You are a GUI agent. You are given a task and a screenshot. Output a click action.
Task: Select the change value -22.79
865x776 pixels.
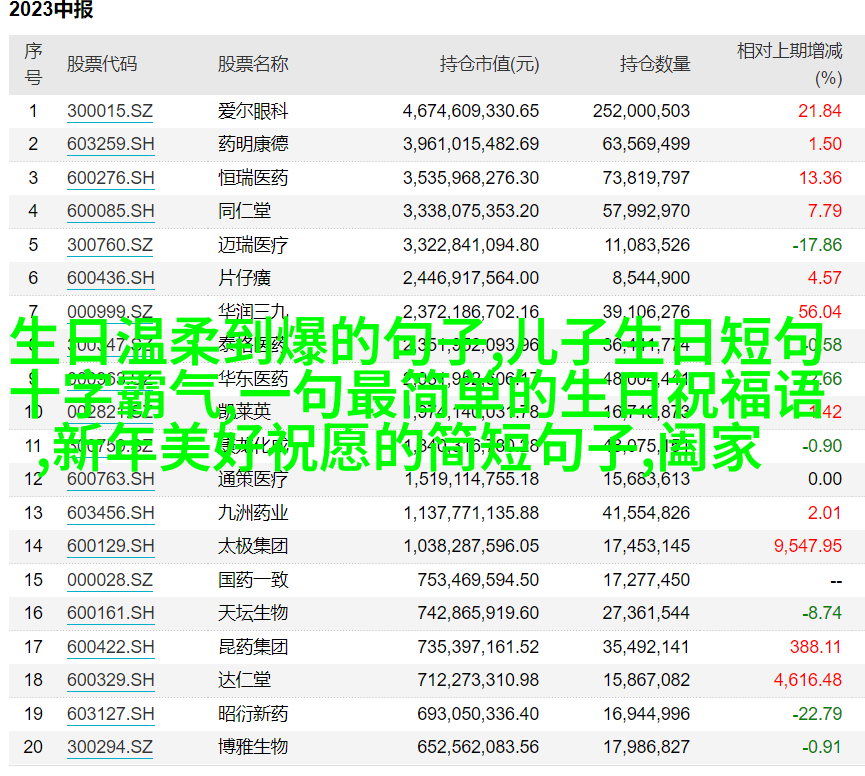tap(817, 714)
